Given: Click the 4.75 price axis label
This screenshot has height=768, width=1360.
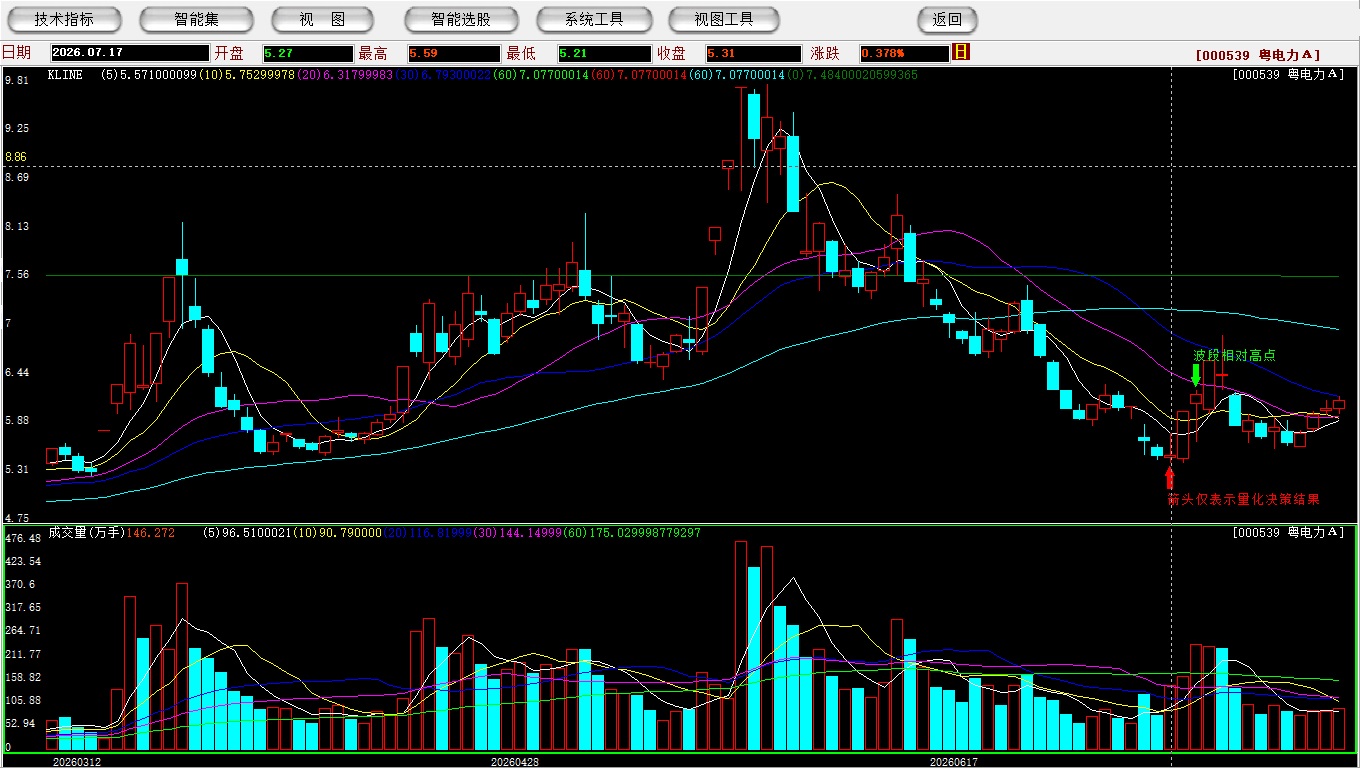Looking at the screenshot, I should coord(16,518).
